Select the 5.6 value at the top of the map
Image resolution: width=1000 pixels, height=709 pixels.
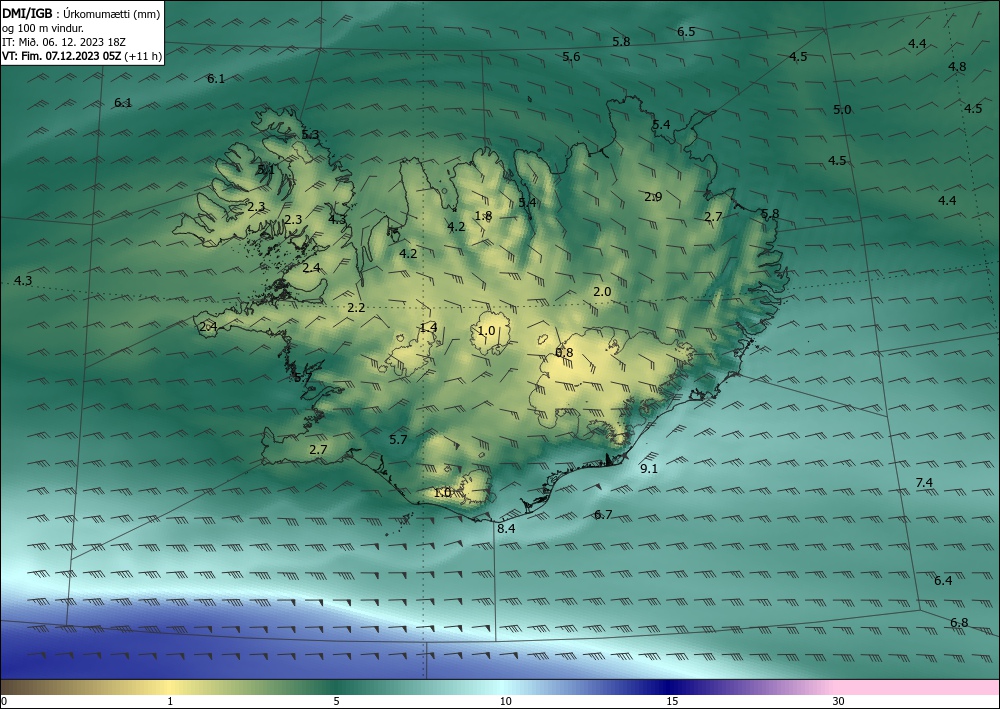[x=571, y=57]
